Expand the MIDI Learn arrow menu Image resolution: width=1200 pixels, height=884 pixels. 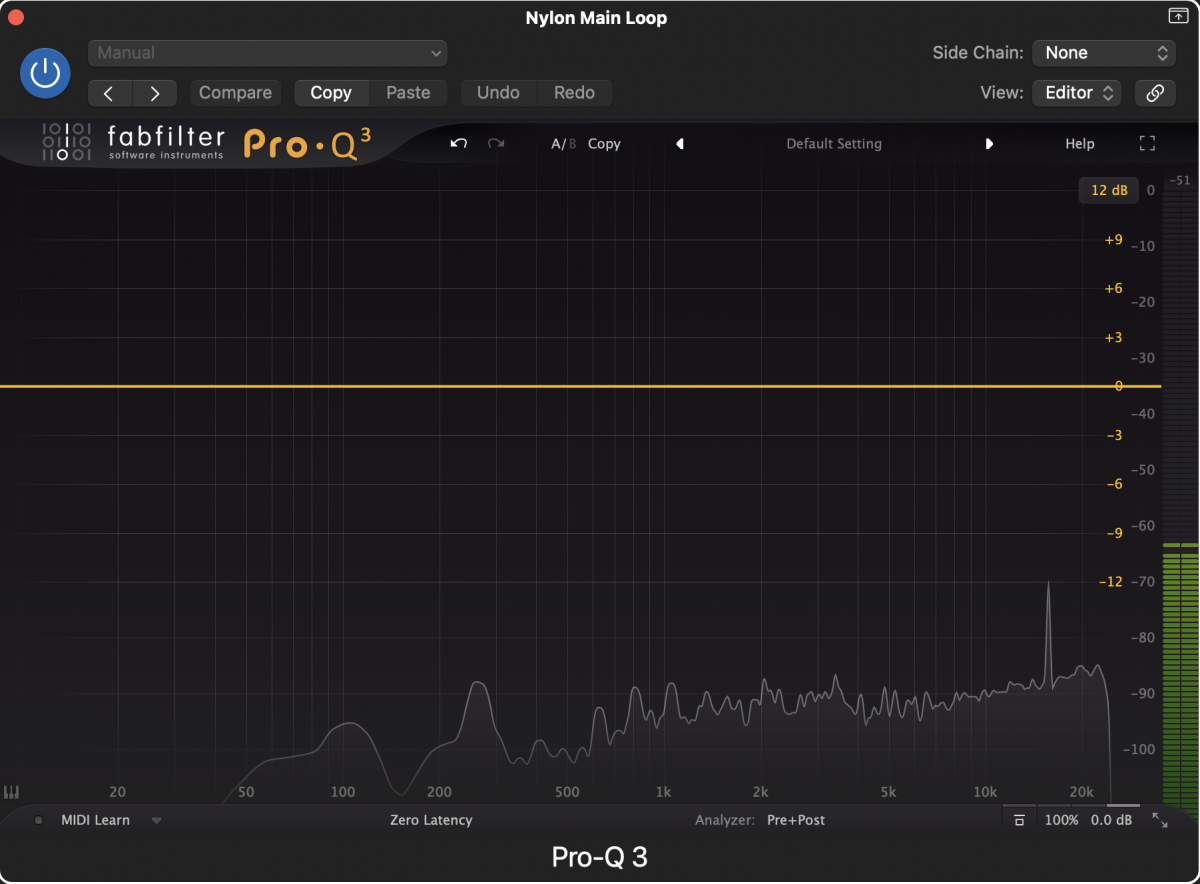156,820
